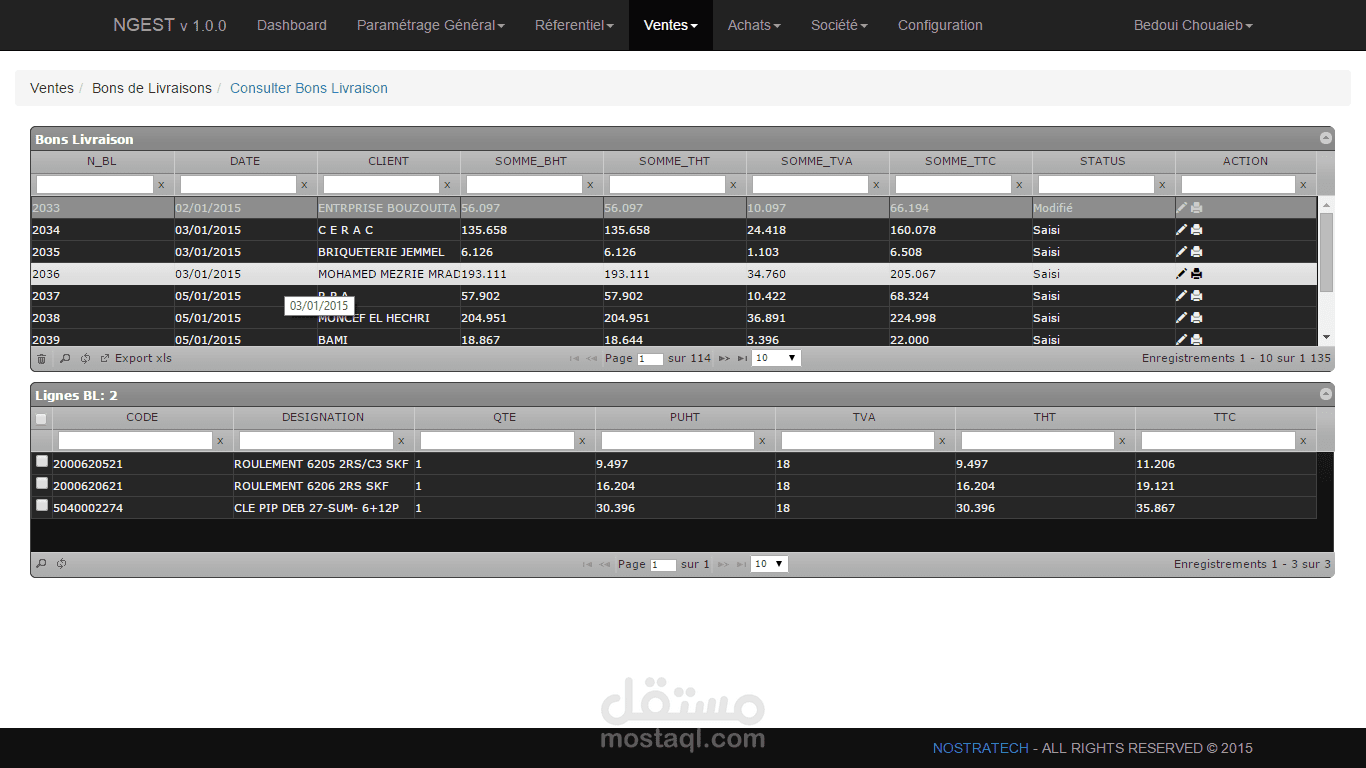Click inside the N_BL filter input field
Image resolution: width=1366 pixels, height=768 pixels.
(x=95, y=184)
